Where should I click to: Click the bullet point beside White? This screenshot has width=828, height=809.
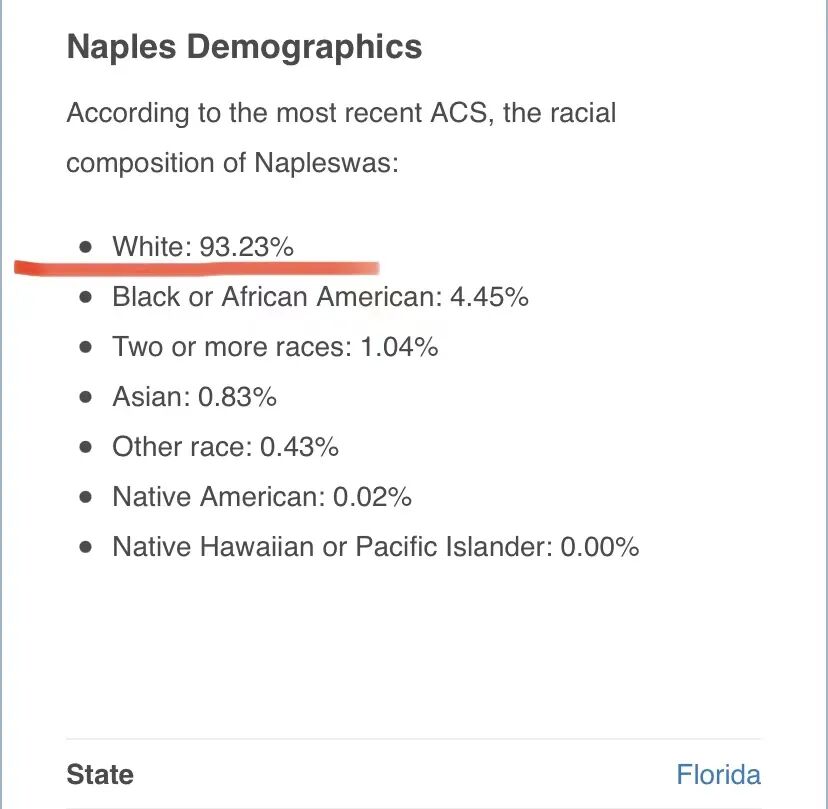click(x=86, y=247)
